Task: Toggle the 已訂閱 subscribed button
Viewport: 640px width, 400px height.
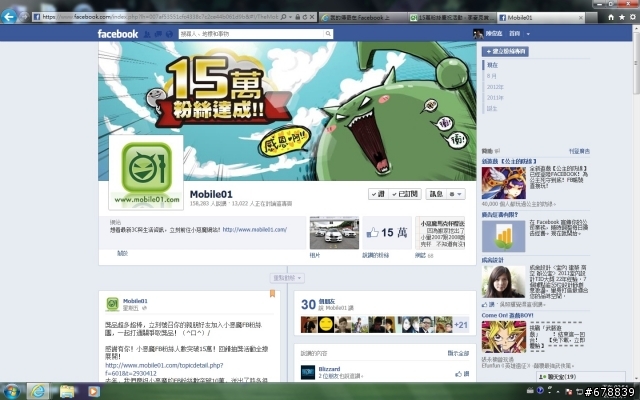Action: 404,194
